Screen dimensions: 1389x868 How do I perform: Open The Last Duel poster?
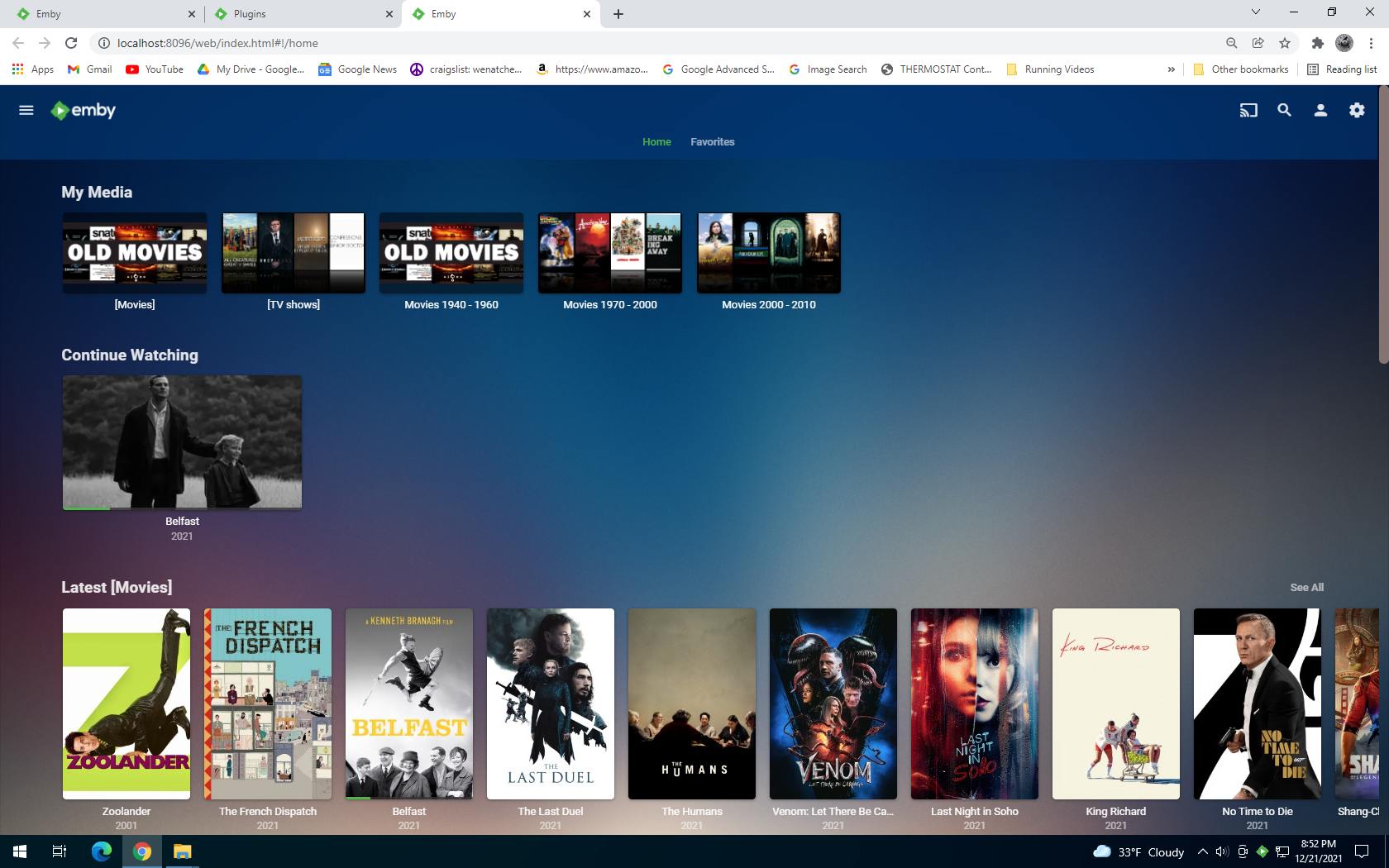pos(551,704)
